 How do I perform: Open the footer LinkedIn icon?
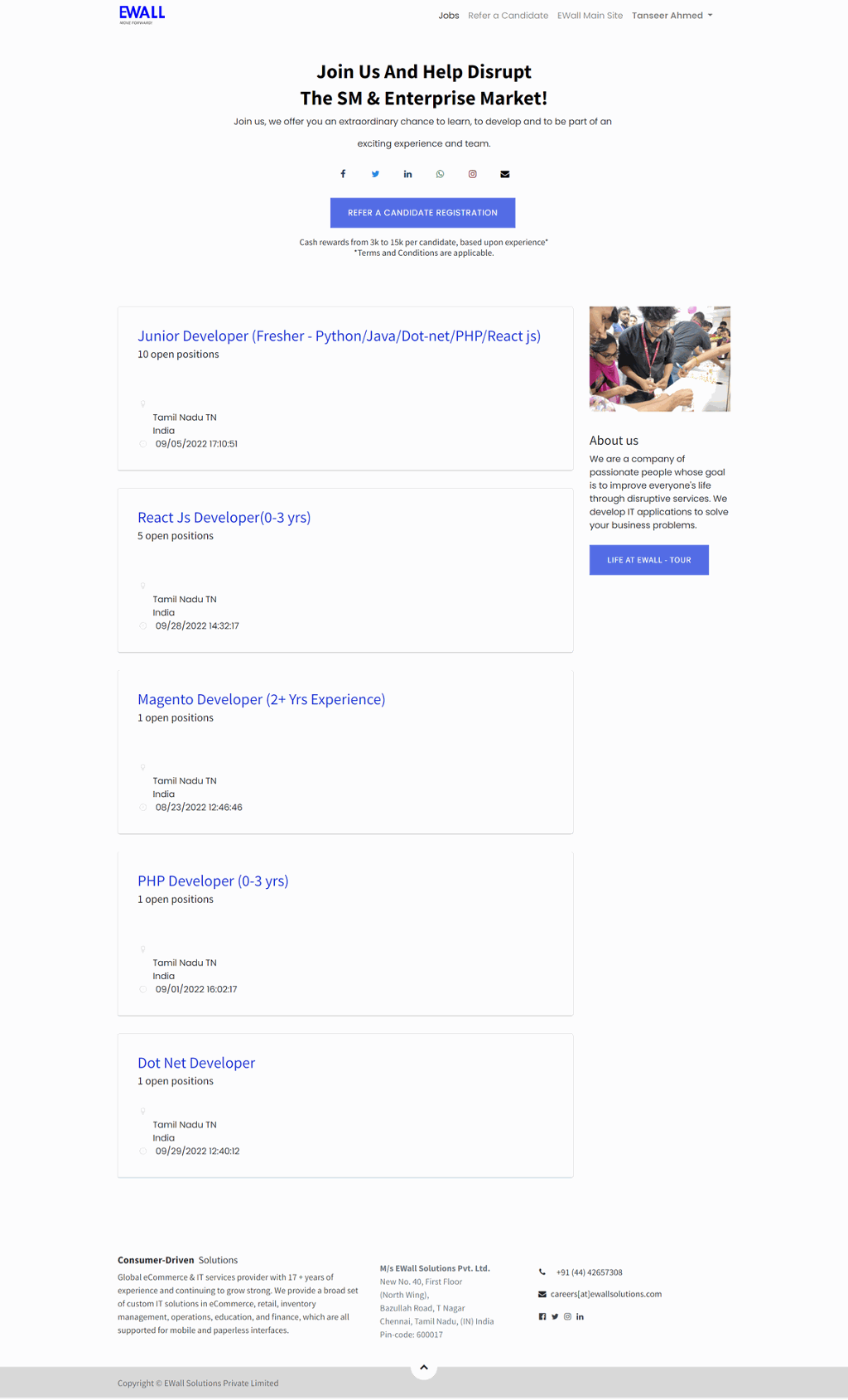pyautogui.click(x=580, y=1316)
